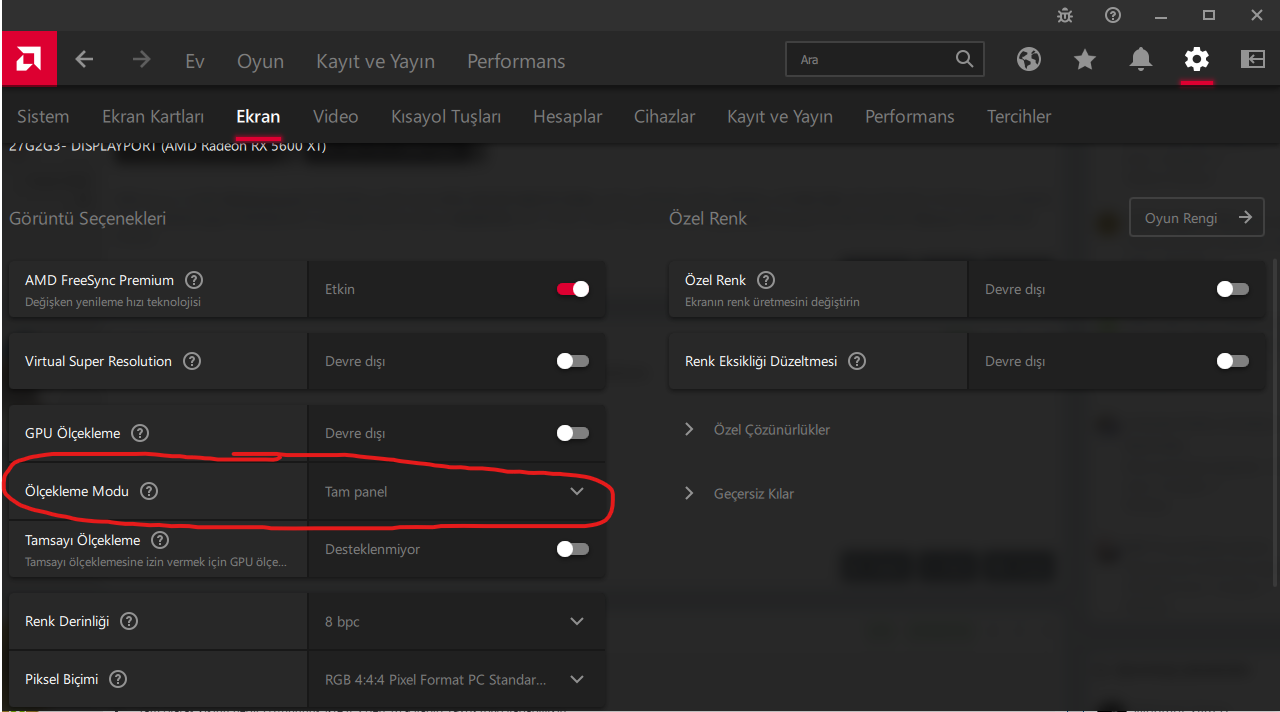Image resolution: width=1280 pixels, height=712 pixels.
Task: Enable Özel Renk toggle
Action: (x=1233, y=289)
